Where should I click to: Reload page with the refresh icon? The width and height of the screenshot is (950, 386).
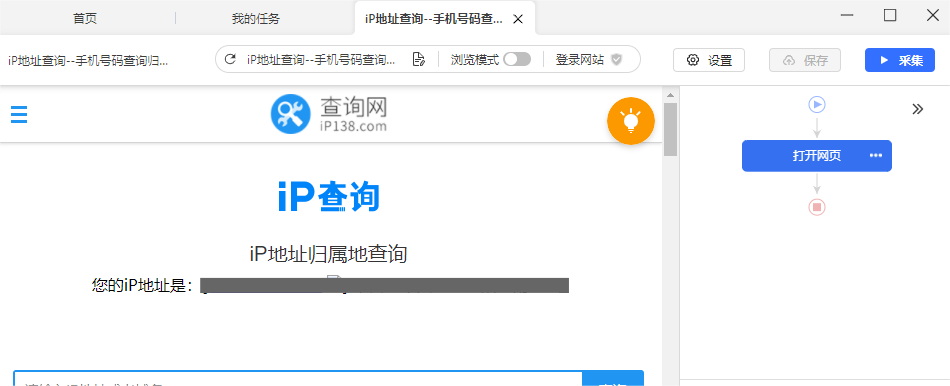230,59
